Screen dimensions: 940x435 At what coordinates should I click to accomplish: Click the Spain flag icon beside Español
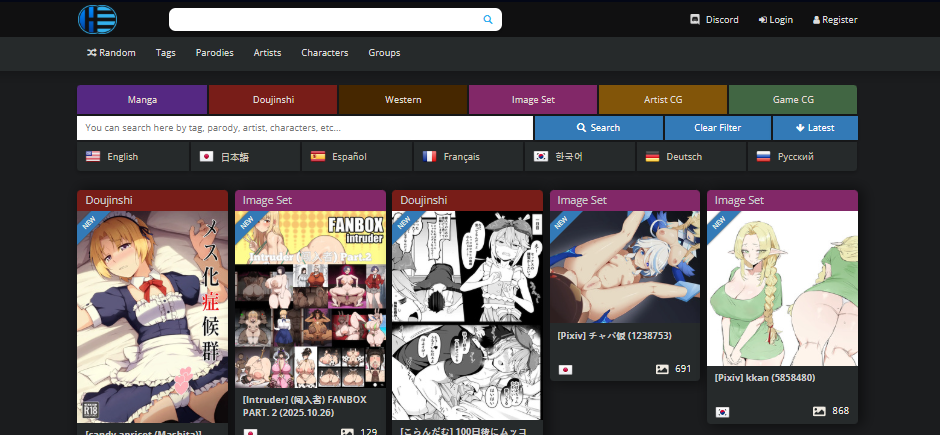click(x=318, y=156)
